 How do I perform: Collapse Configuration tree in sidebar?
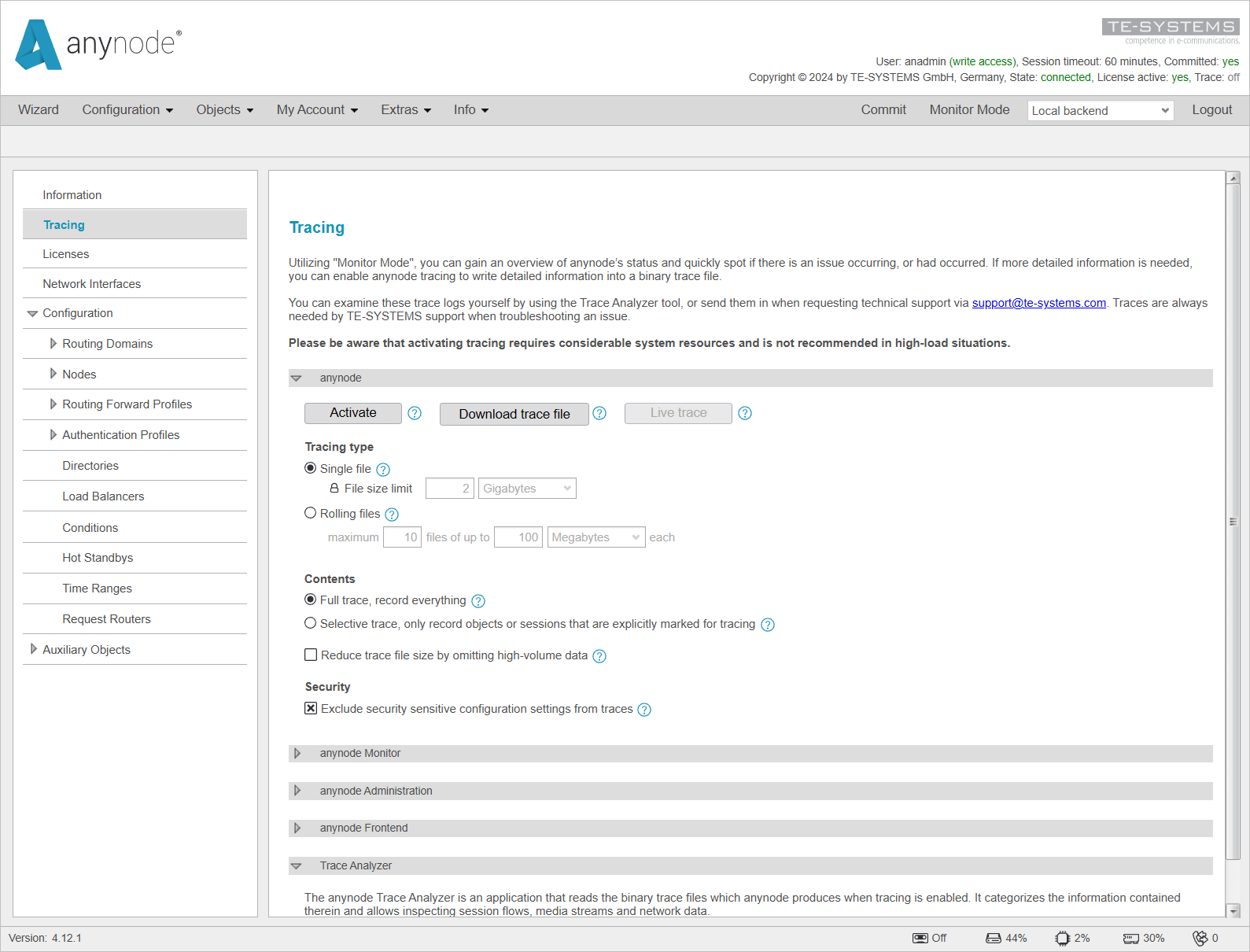pos(32,314)
